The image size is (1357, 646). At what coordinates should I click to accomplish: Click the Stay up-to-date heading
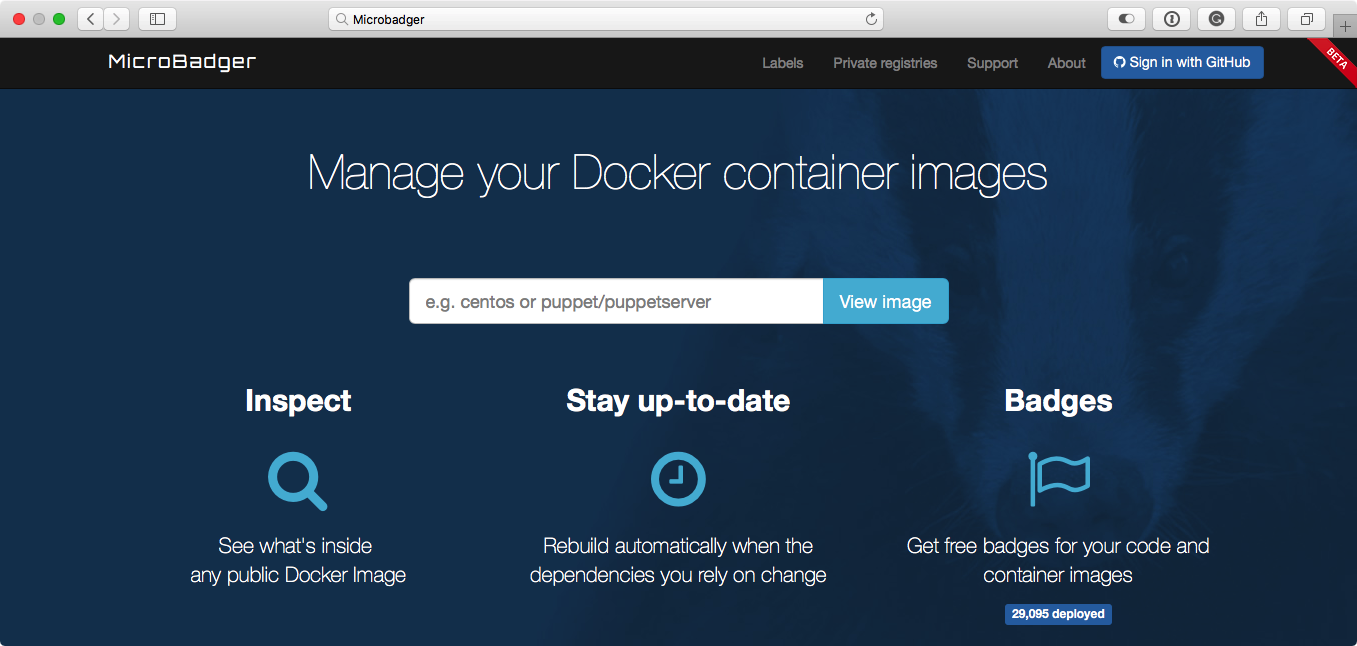click(678, 401)
